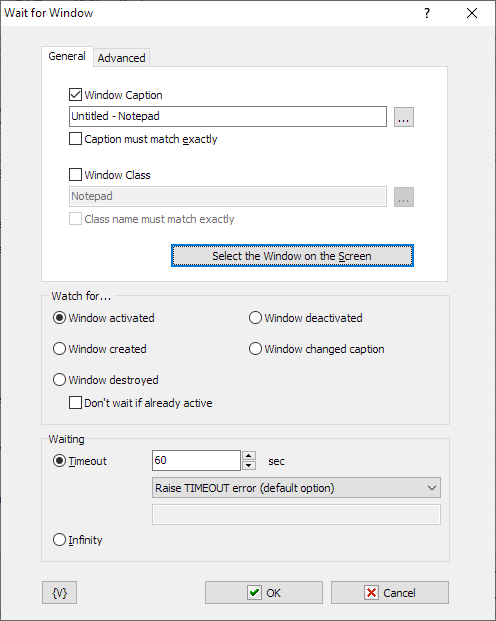Click the red X Cancel button

[390, 592]
